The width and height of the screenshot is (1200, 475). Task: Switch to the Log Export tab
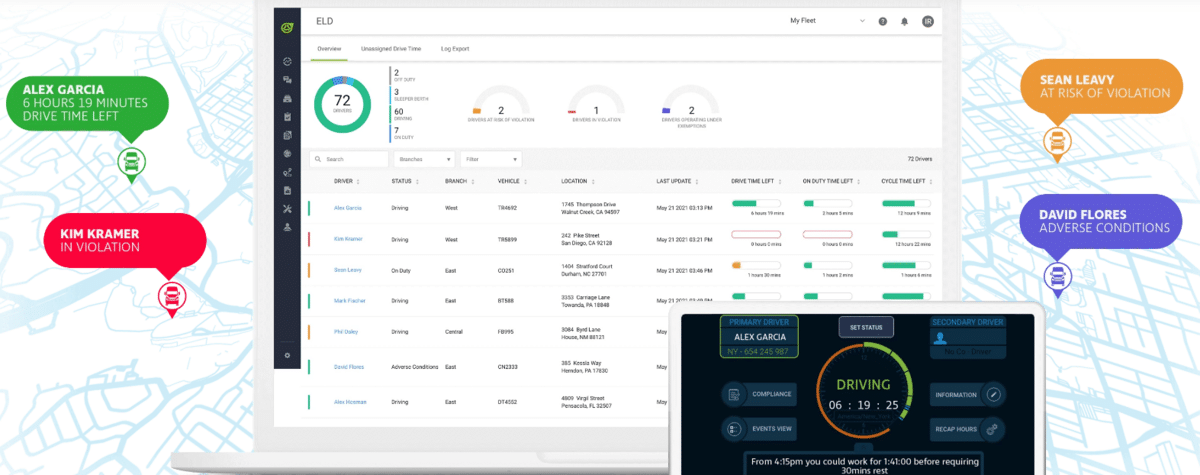pyautogui.click(x=456, y=48)
